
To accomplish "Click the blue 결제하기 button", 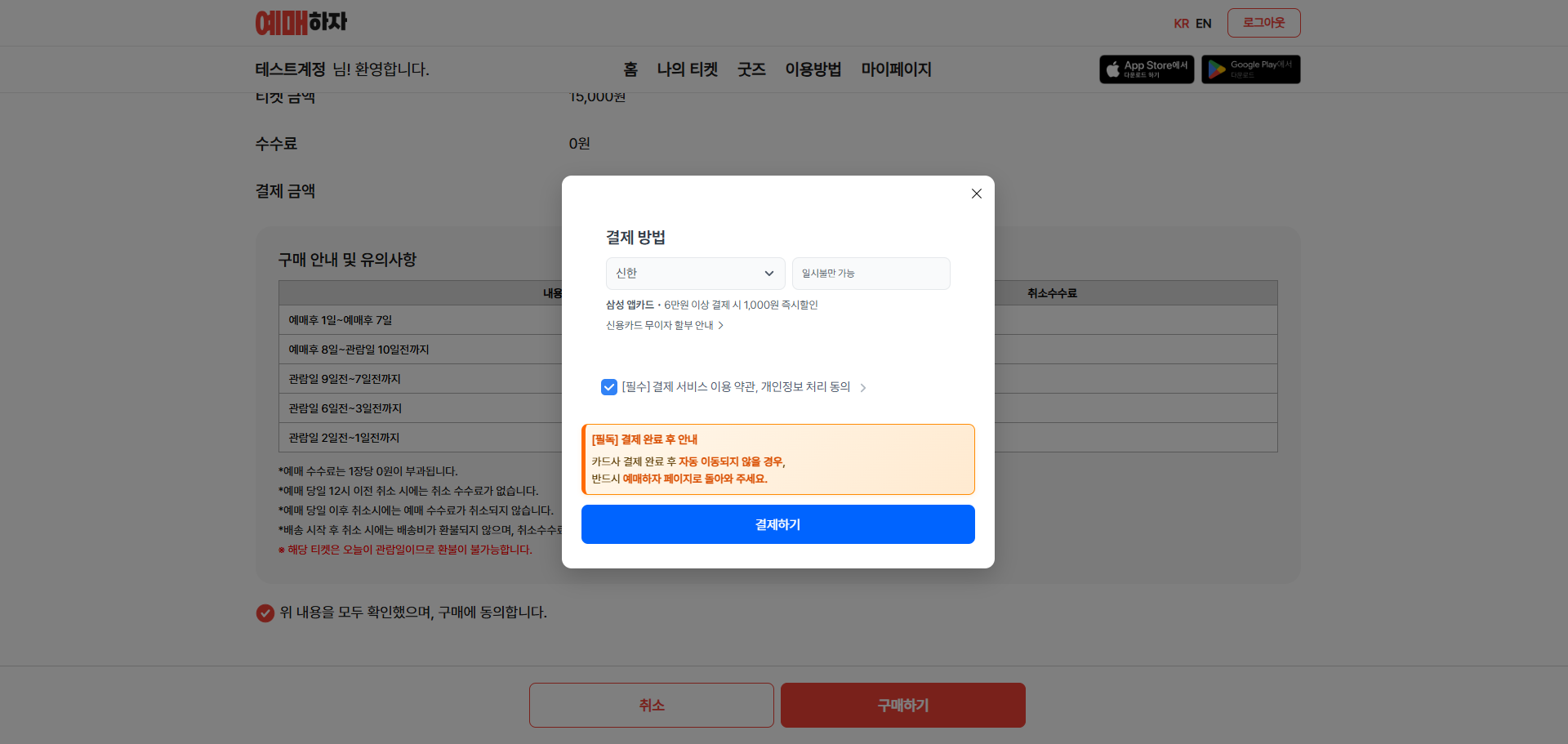I will pos(777,524).
